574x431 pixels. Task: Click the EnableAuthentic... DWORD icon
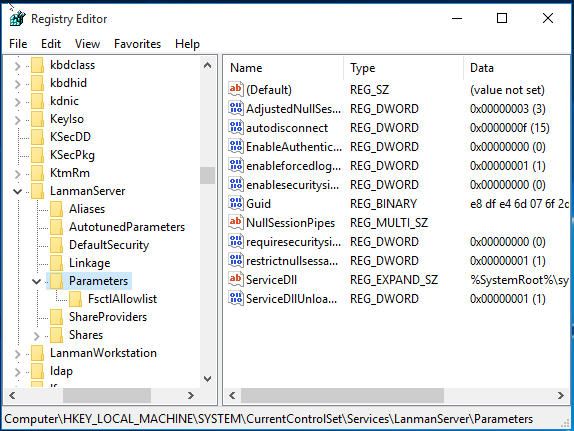[x=236, y=146]
